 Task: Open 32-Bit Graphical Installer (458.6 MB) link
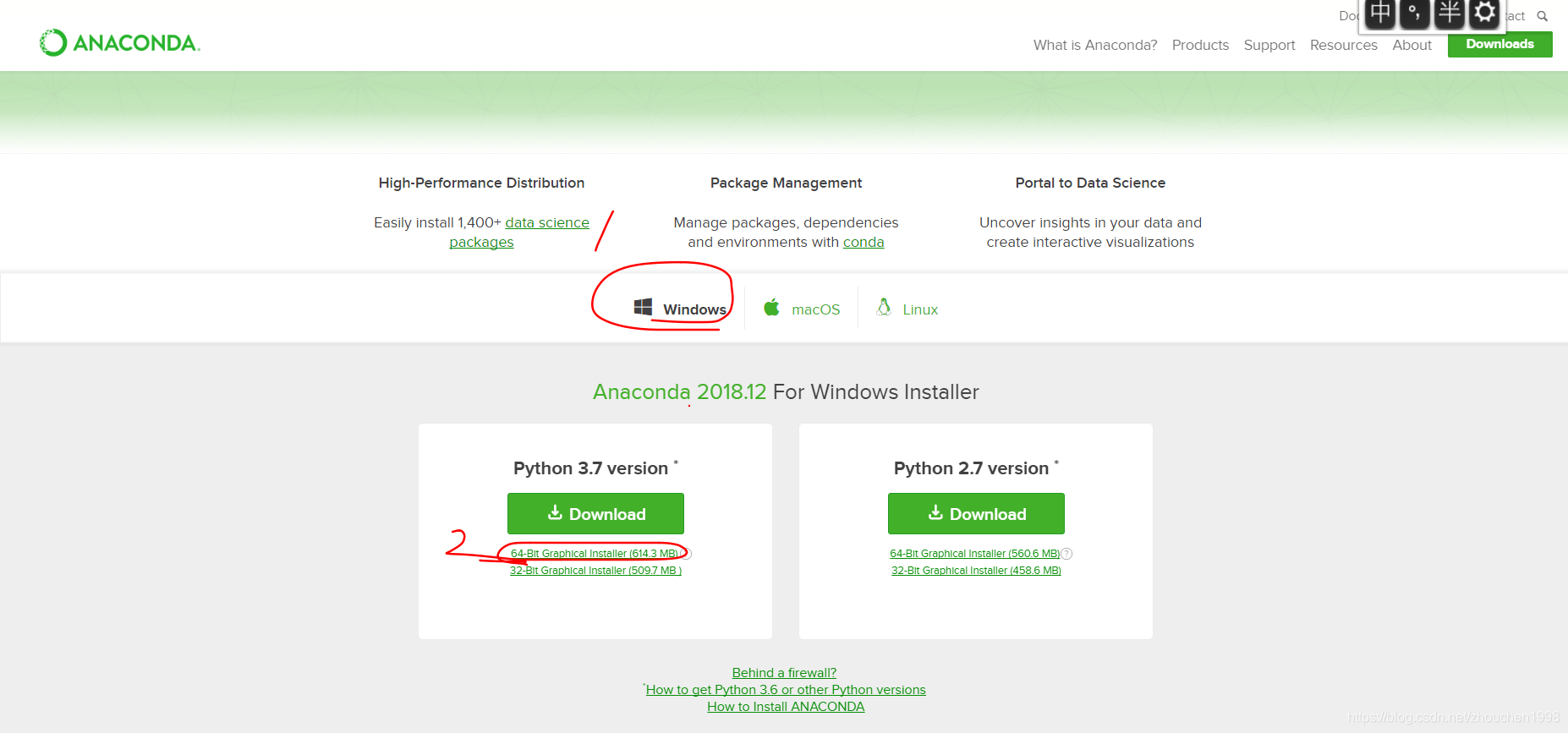click(x=976, y=571)
